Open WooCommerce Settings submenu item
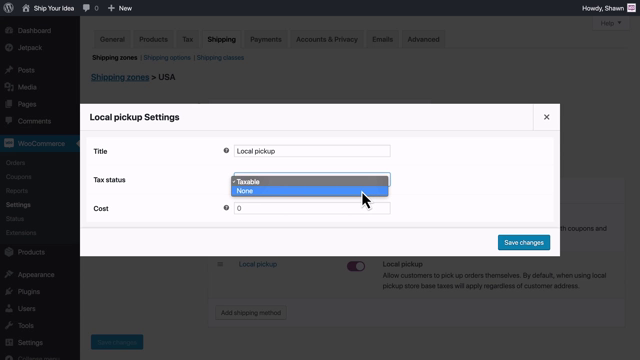The width and height of the screenshot is (640, 360). [18, 204]
